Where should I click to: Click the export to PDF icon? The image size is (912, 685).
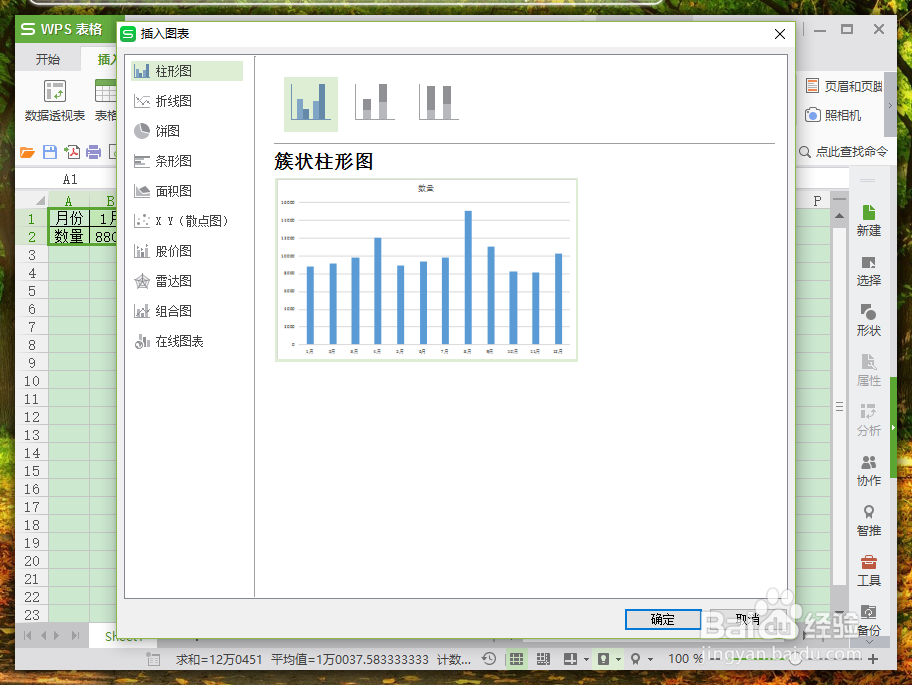74,152
